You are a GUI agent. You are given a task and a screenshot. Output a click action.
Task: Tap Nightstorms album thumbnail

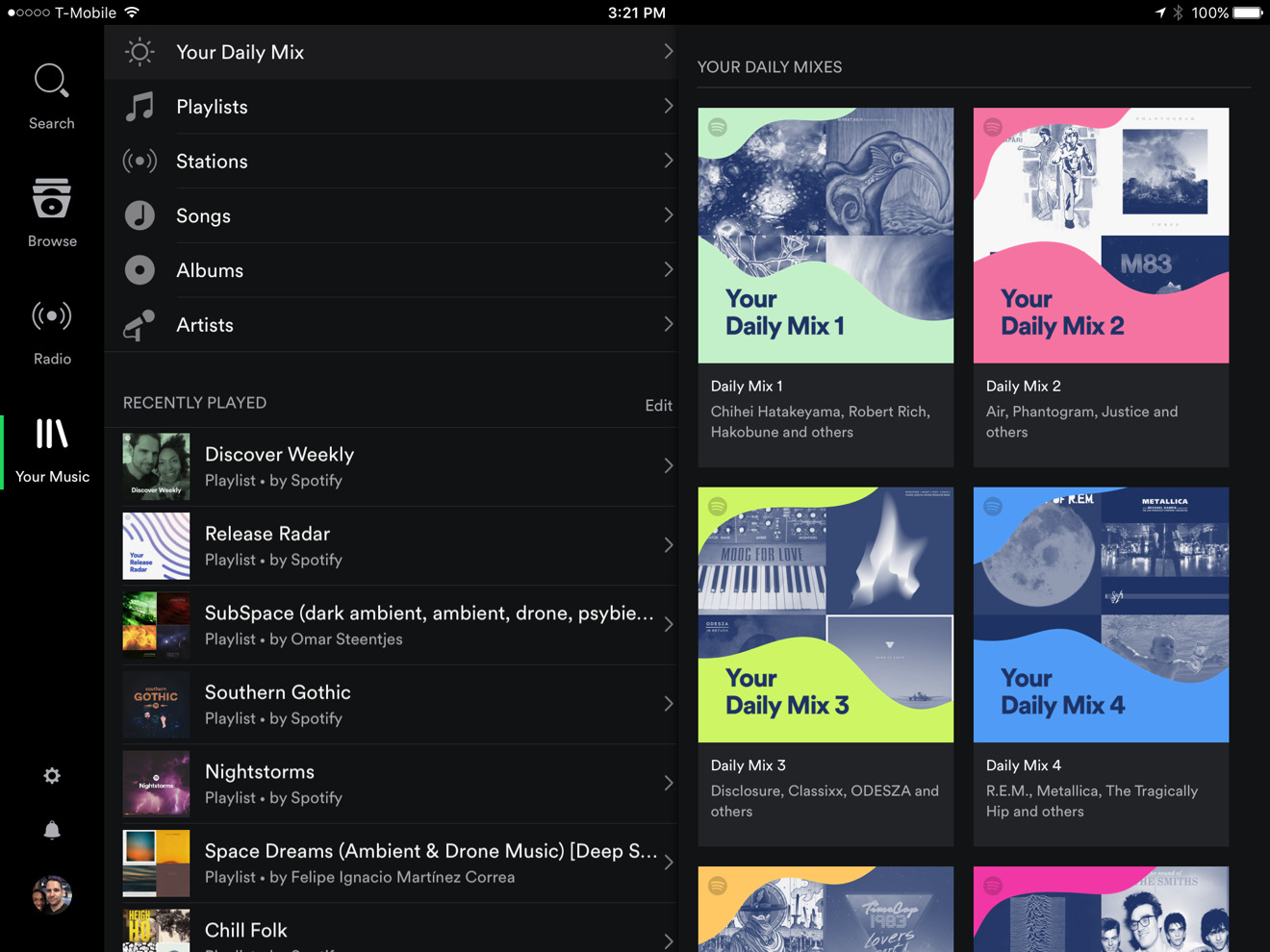click(156, 784)
